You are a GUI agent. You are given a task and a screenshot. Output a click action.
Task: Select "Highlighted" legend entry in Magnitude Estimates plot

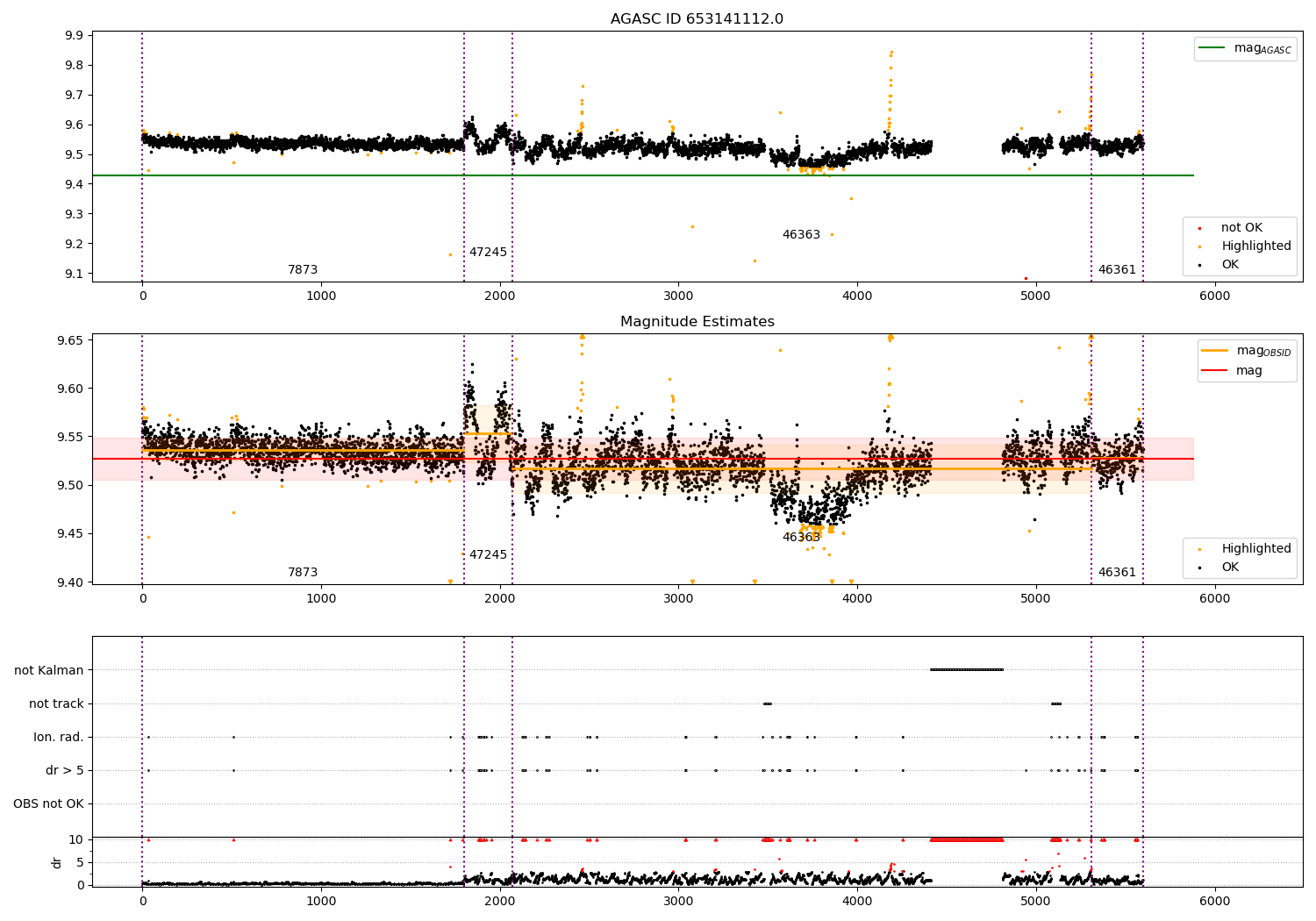(x=1256, y=549)
